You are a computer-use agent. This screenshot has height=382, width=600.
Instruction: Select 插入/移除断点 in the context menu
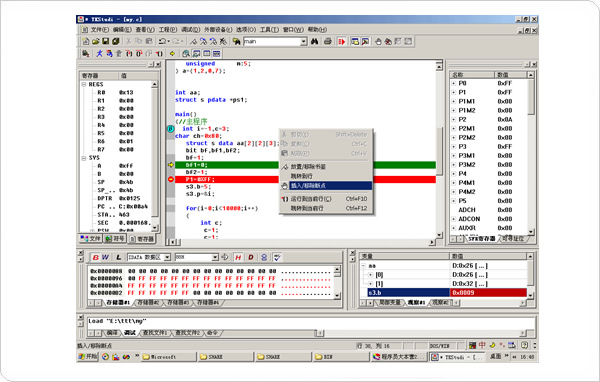326,186
